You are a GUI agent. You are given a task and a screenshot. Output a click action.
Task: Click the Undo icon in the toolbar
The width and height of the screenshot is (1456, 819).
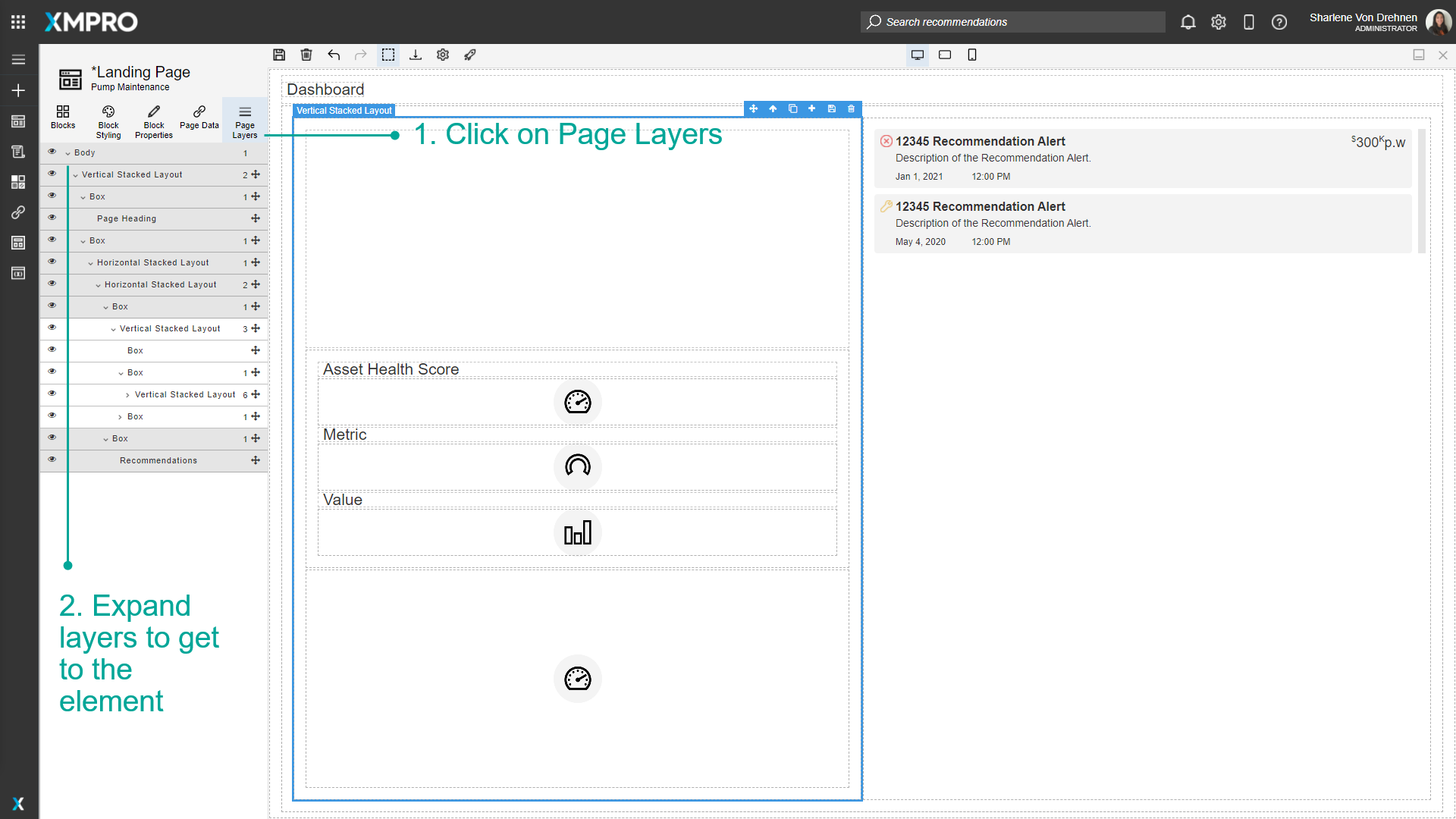coord(334,55)
